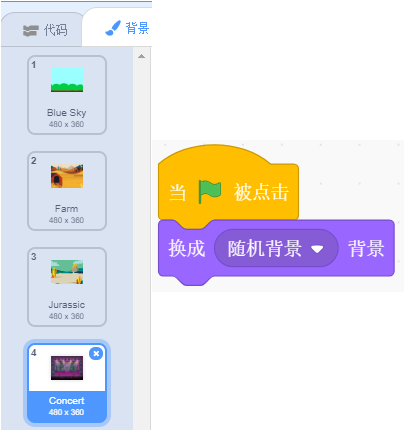Click the Farm name label

67,209
